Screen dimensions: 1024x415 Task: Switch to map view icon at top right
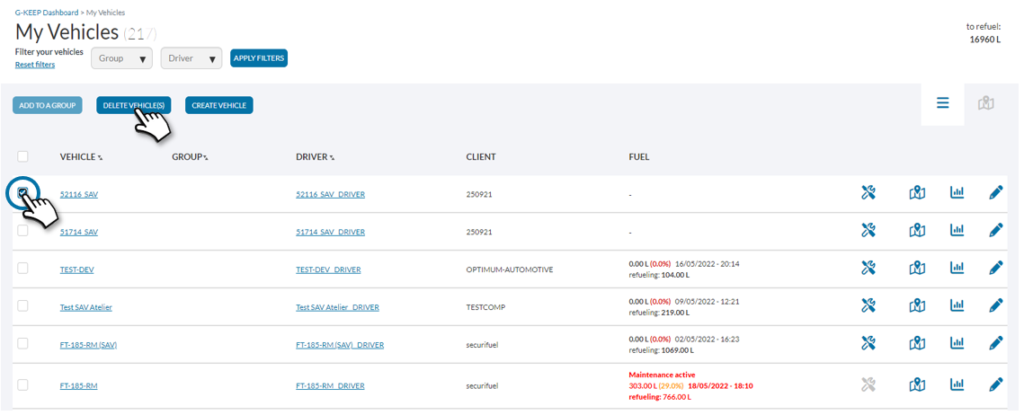[985, 103]
